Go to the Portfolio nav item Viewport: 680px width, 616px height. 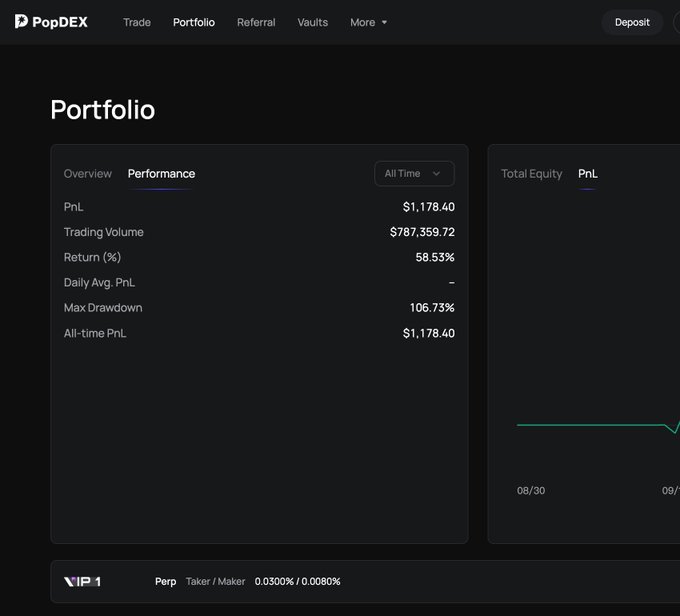click(194, 22)
